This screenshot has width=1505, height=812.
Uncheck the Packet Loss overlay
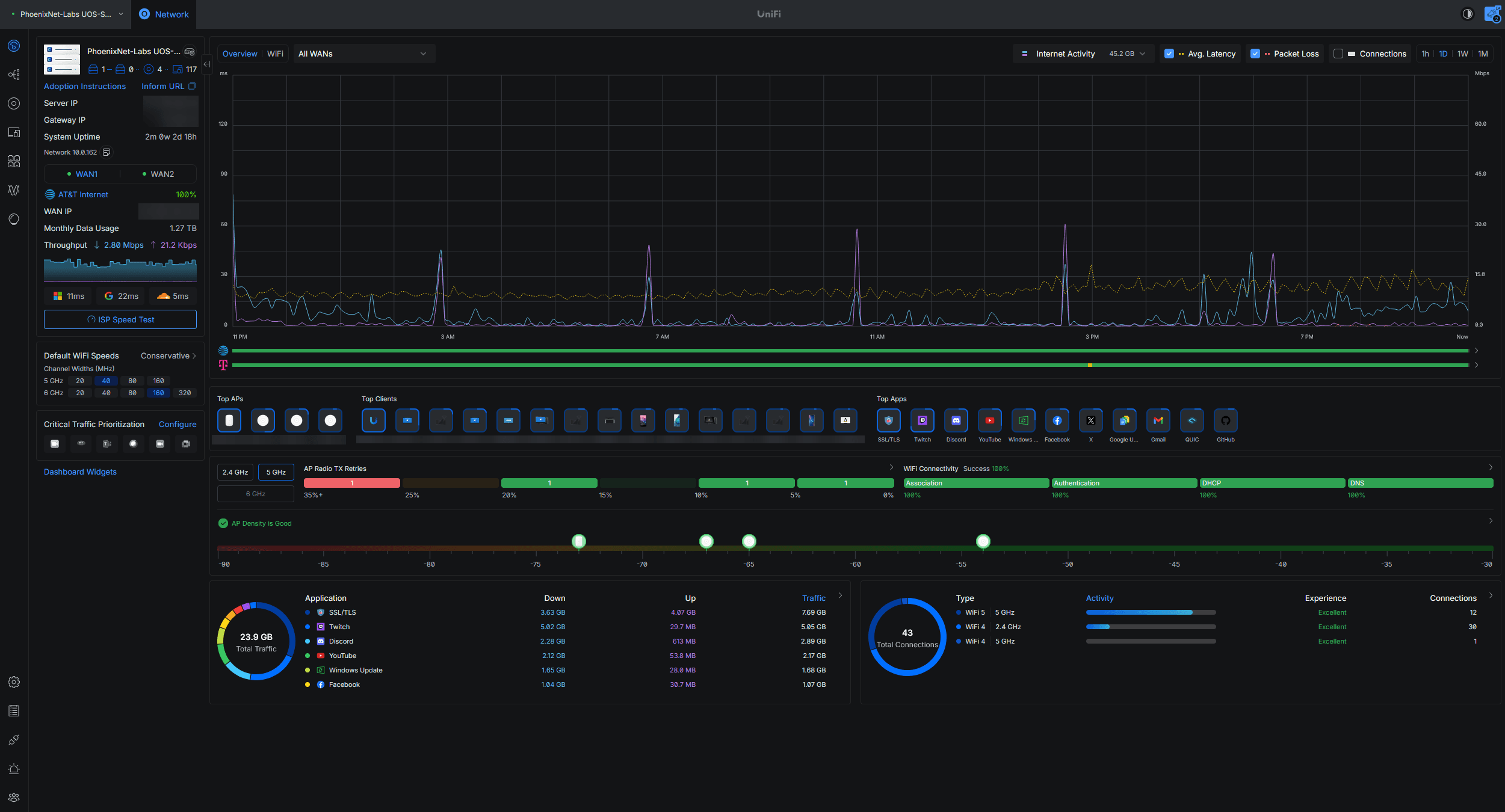[1255, 54]
